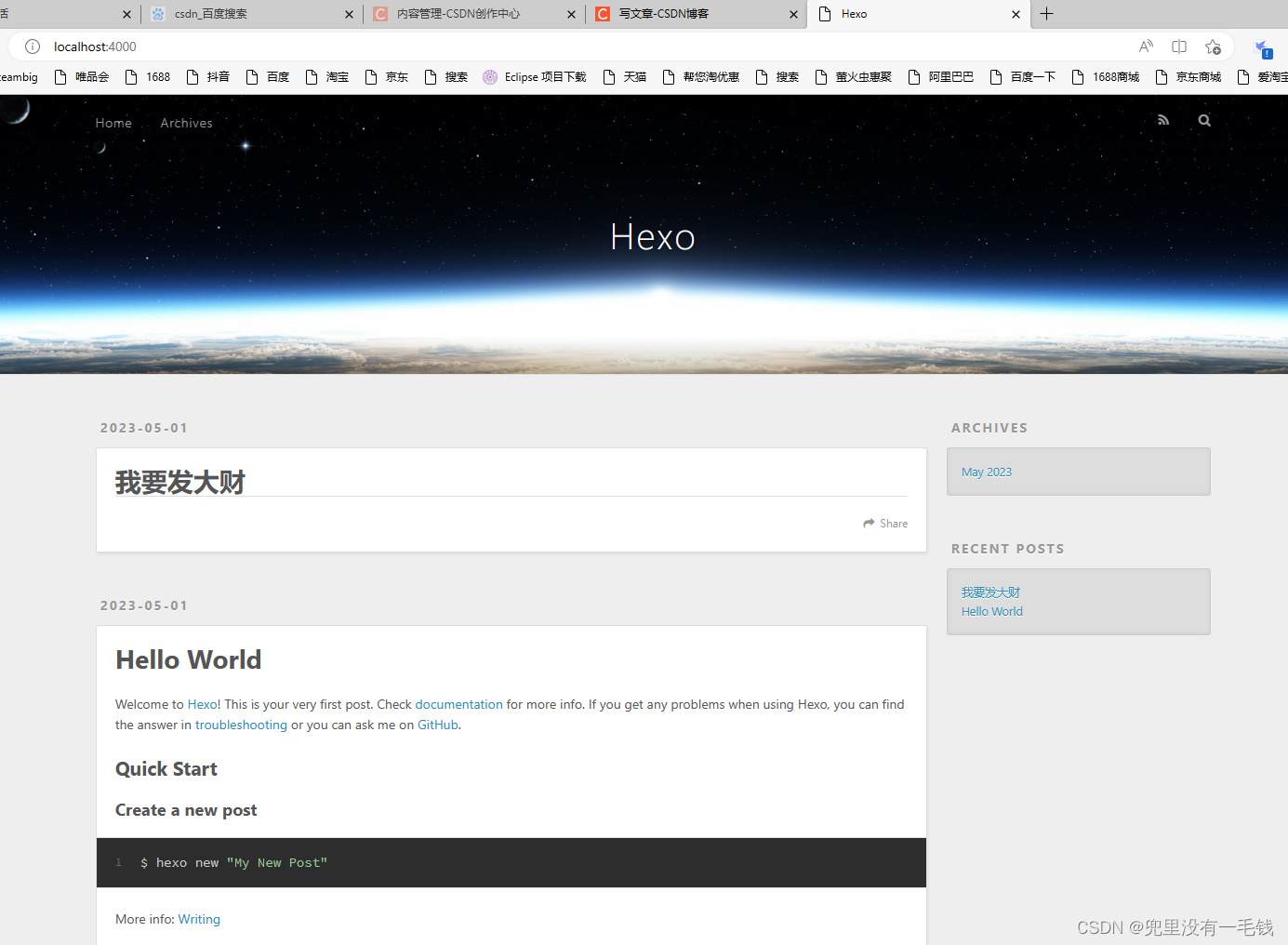This screenshot has height=945, width=1288.
Task: Go to Home in site navigation
Action: 113,123
